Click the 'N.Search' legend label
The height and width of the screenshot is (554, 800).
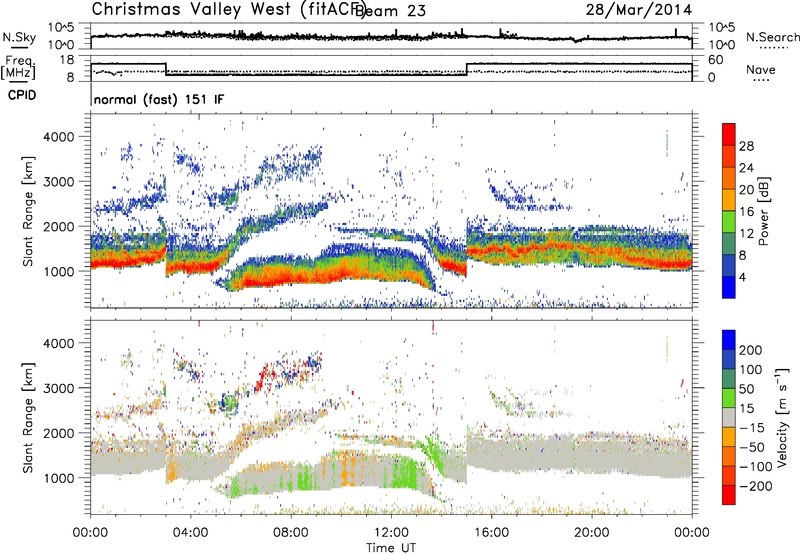click(x=772, y=37)
